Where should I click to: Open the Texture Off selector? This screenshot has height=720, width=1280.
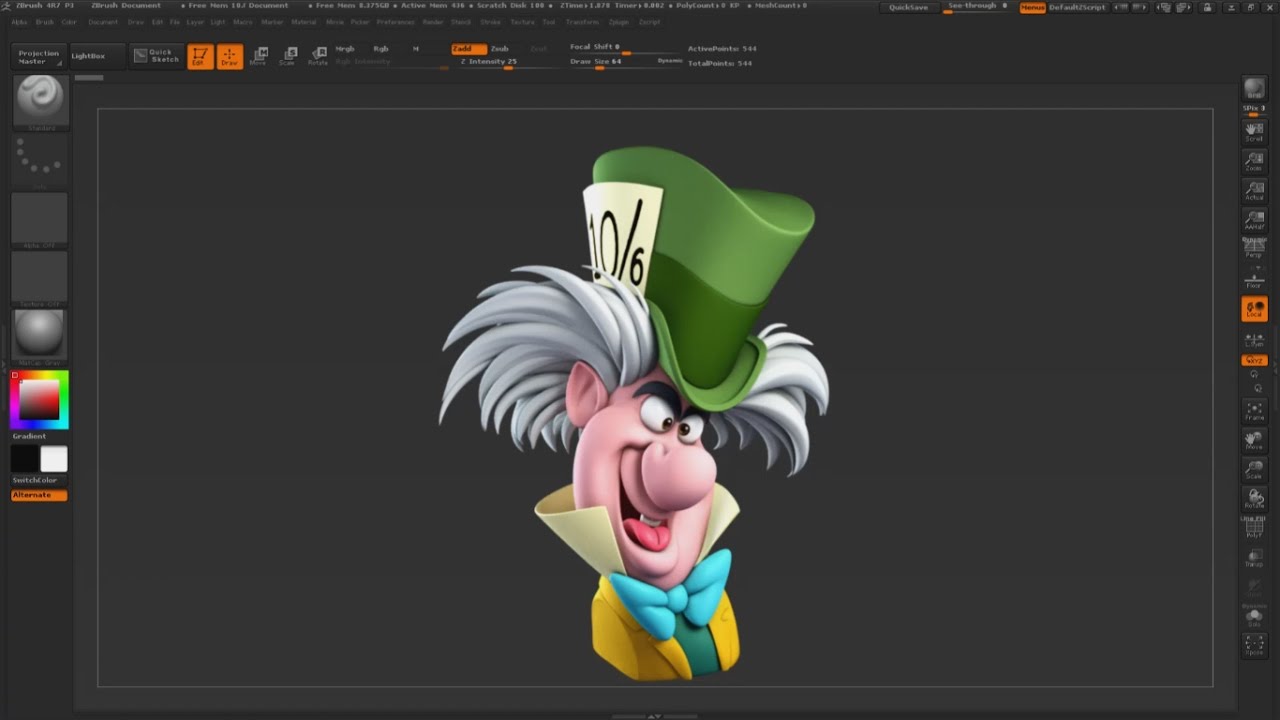tap(40, 277)
